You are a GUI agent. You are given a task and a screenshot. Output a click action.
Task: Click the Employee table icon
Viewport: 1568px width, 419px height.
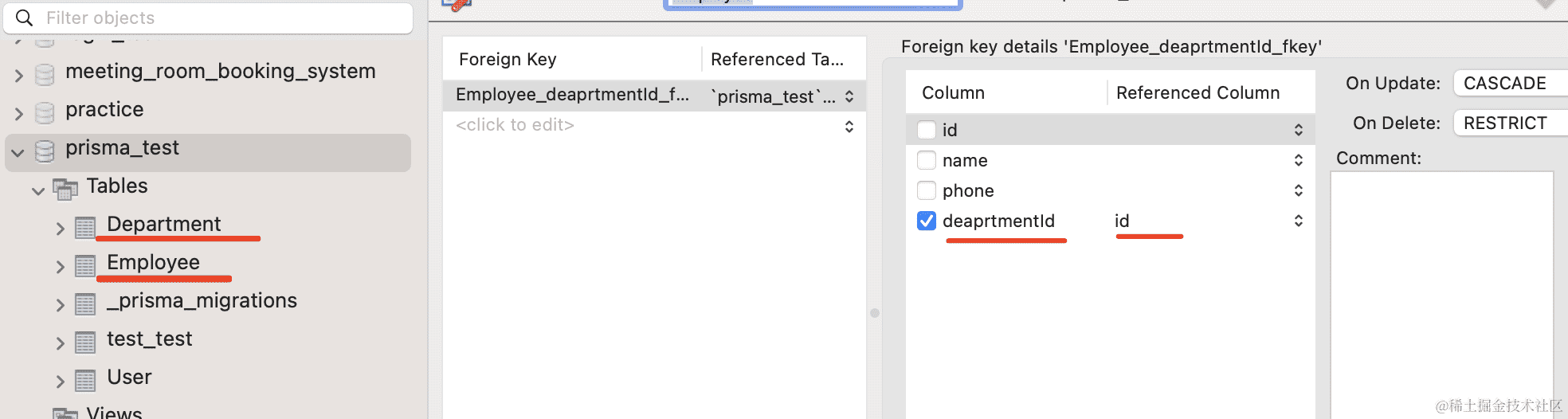(85, 266)
